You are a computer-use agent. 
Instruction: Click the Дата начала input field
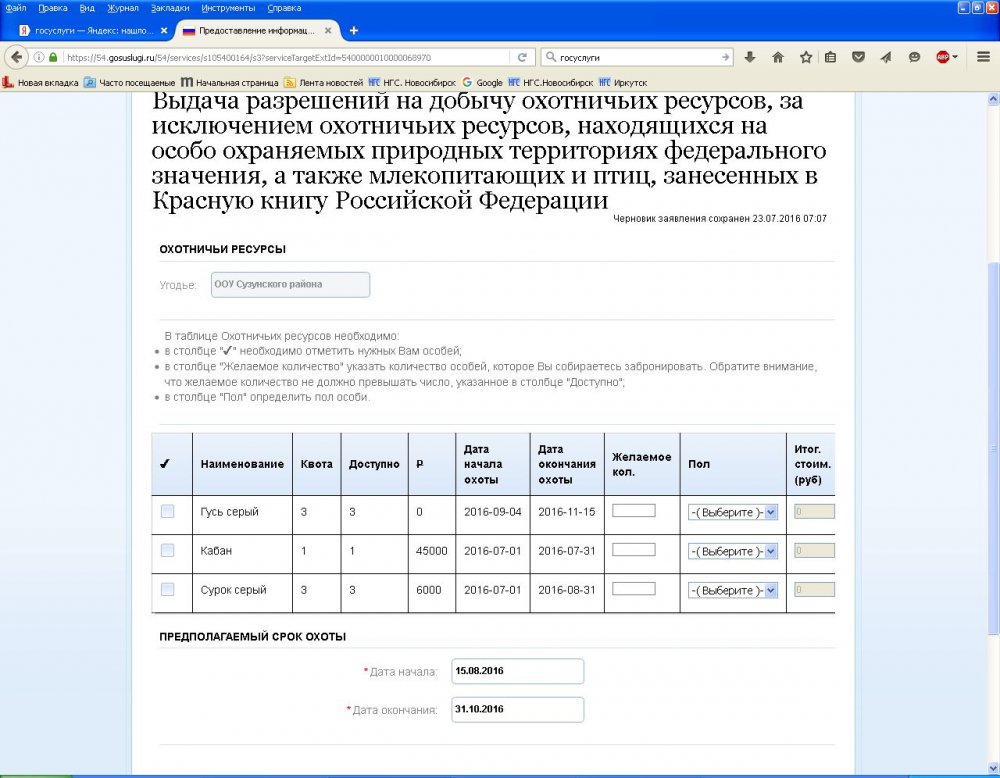[x=517, y=671]
